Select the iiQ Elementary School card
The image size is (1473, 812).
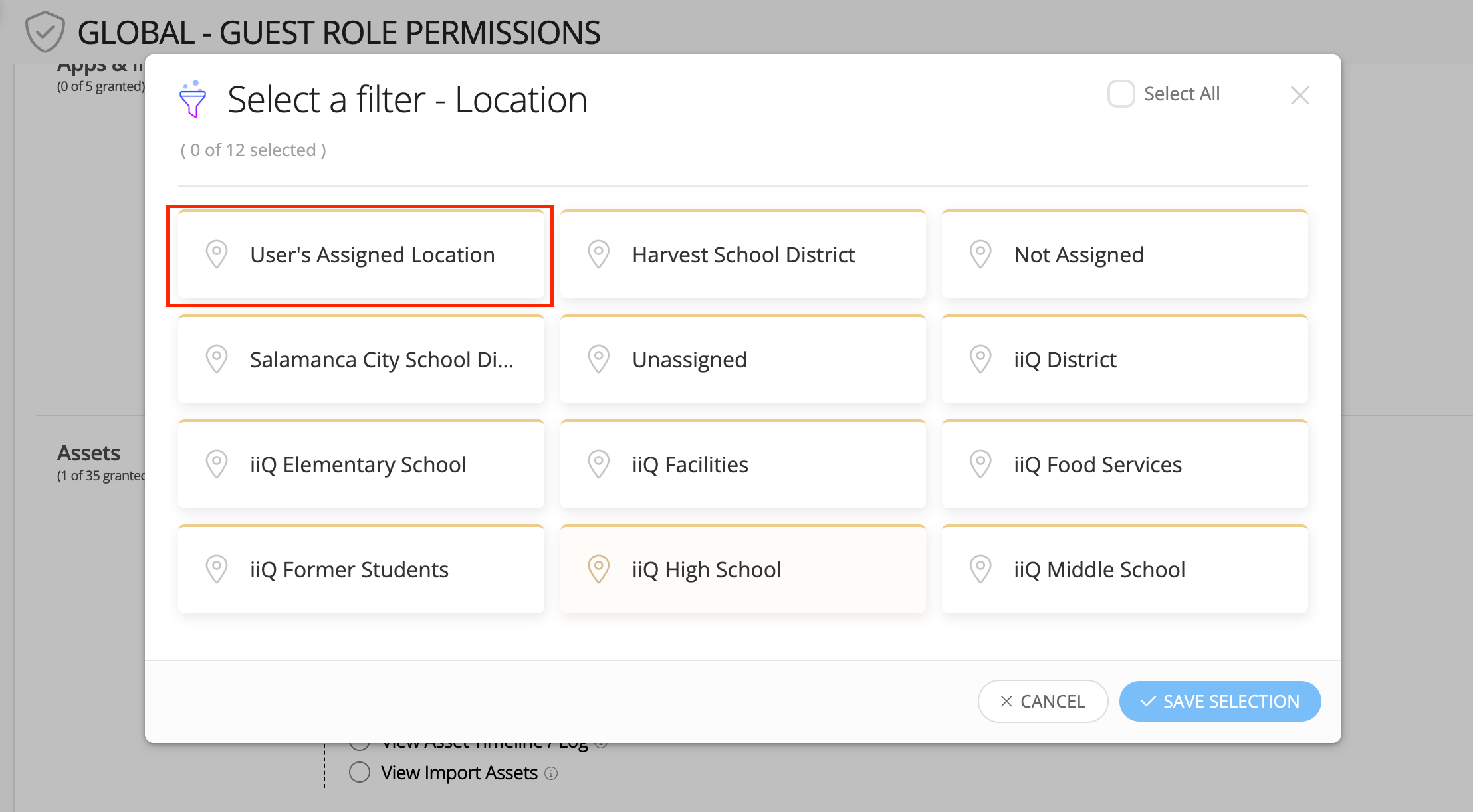361,464
